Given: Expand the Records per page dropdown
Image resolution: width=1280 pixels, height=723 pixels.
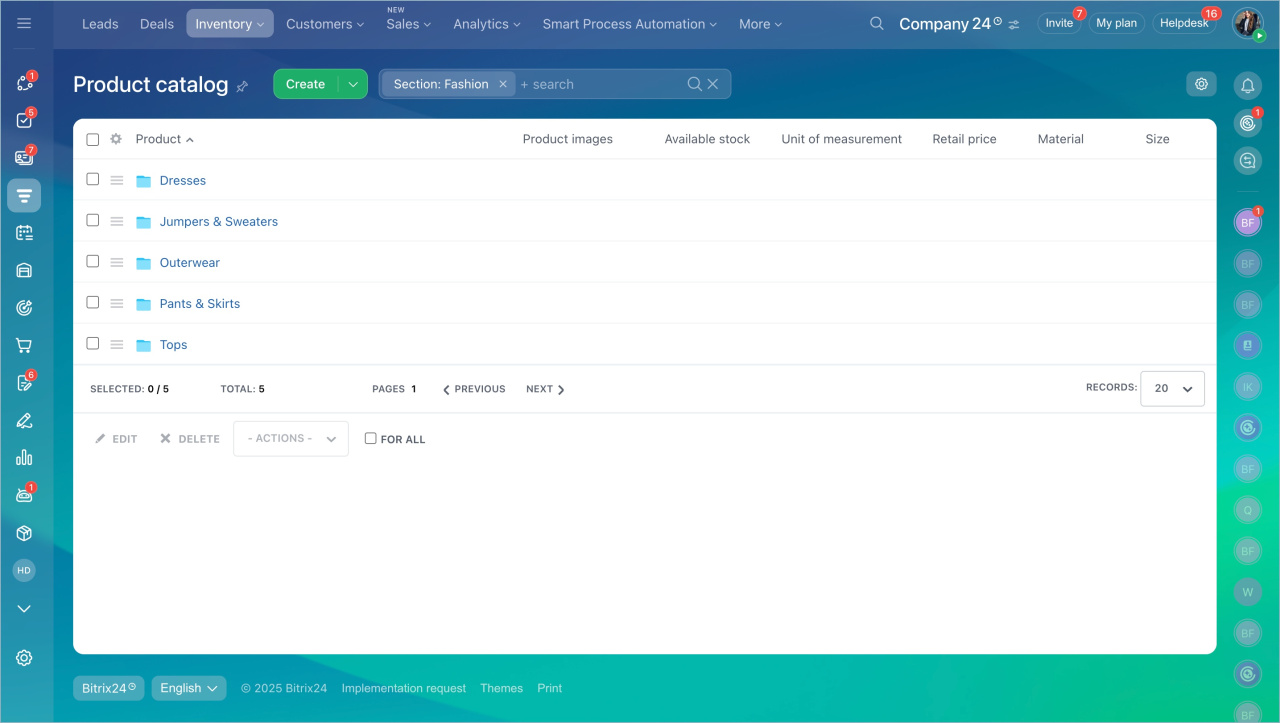Looking at the screenshot, I should (x=1172, y=388).
